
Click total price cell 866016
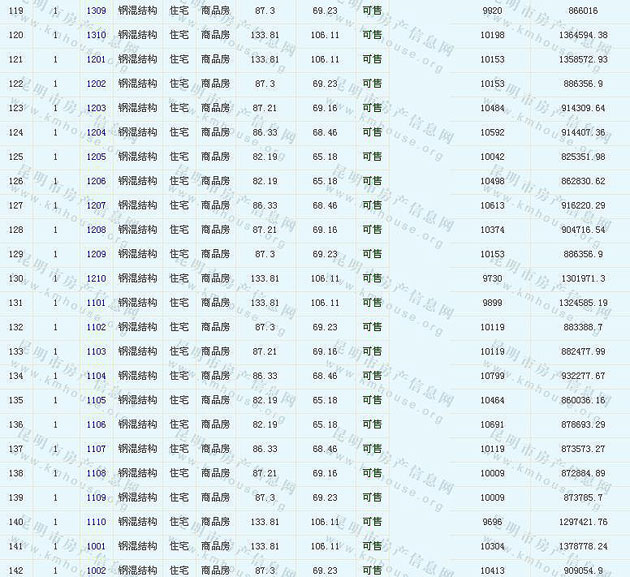pyautogui.click(x=582, y=10)
